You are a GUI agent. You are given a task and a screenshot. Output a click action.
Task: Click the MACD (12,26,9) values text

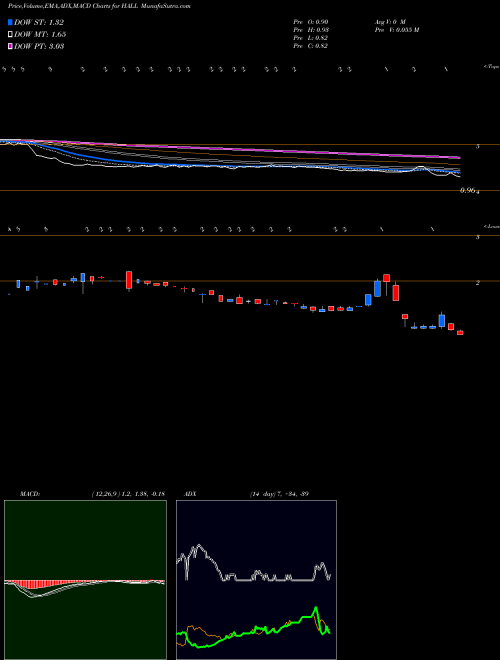click(x=128, y=494)
